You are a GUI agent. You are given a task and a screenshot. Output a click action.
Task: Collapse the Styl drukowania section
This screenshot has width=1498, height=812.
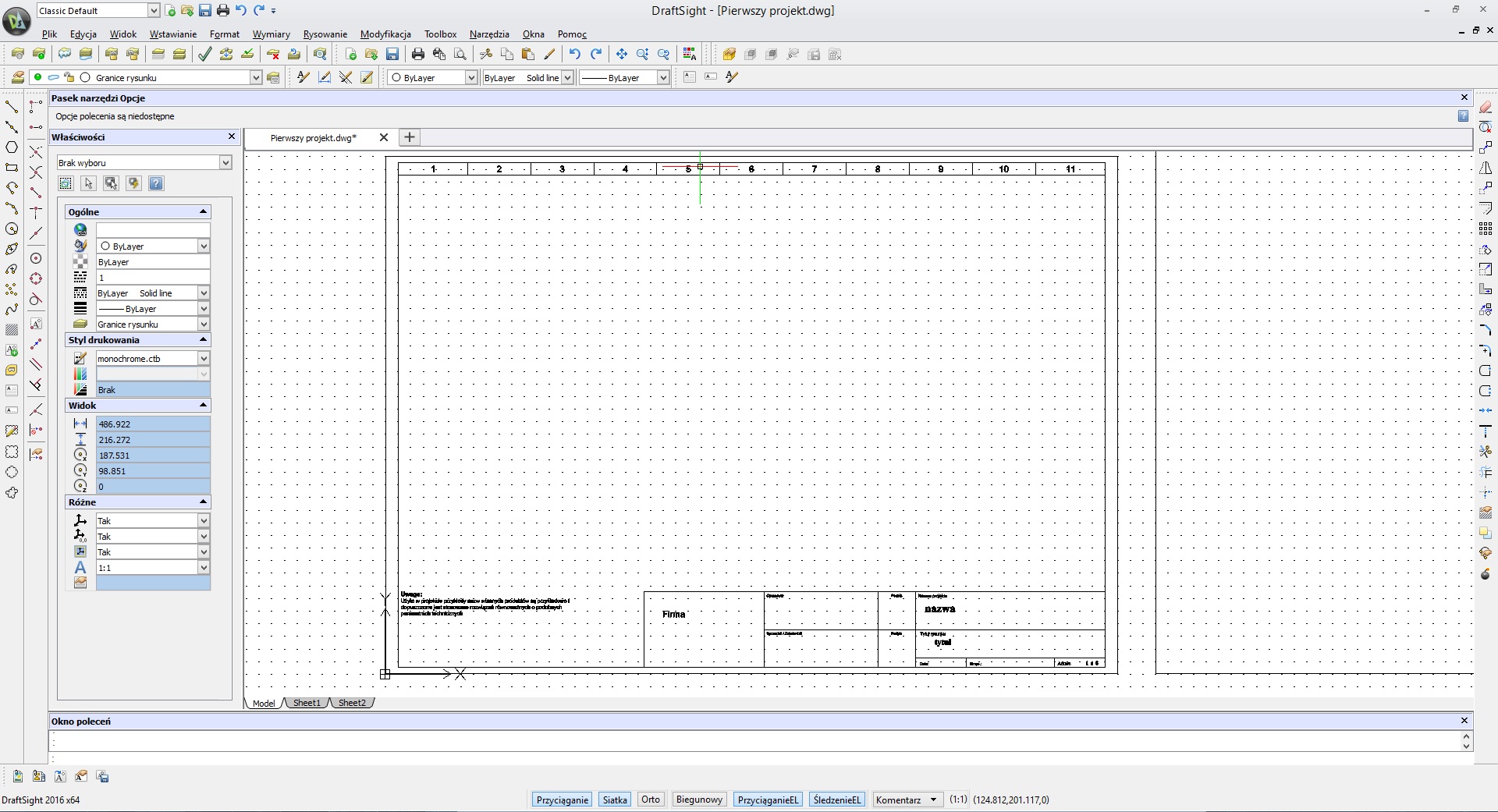pyautogui.click(x=203, y=339)
